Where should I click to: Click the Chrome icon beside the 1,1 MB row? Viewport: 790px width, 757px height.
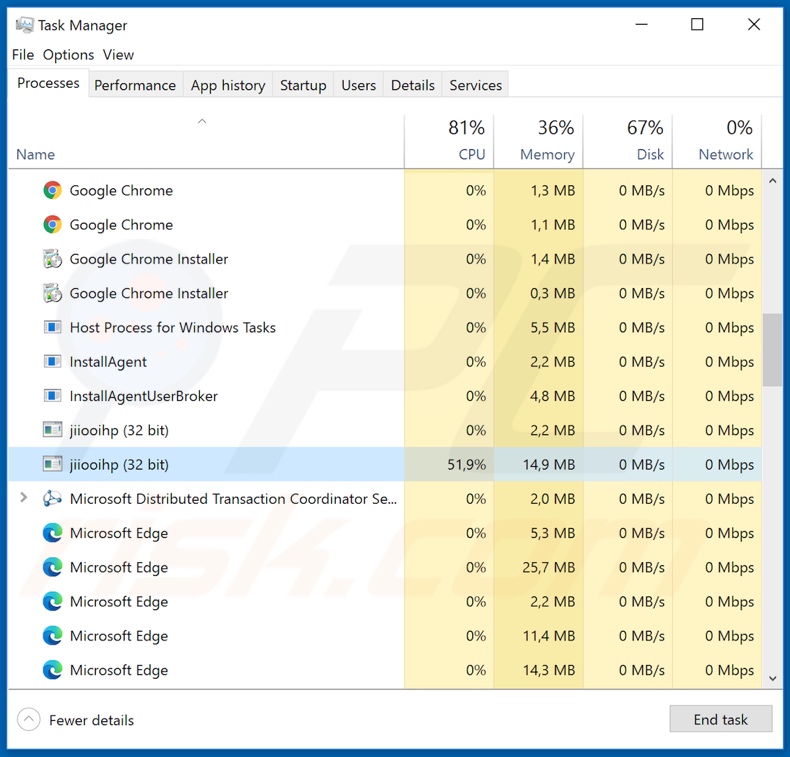[52, 225]
